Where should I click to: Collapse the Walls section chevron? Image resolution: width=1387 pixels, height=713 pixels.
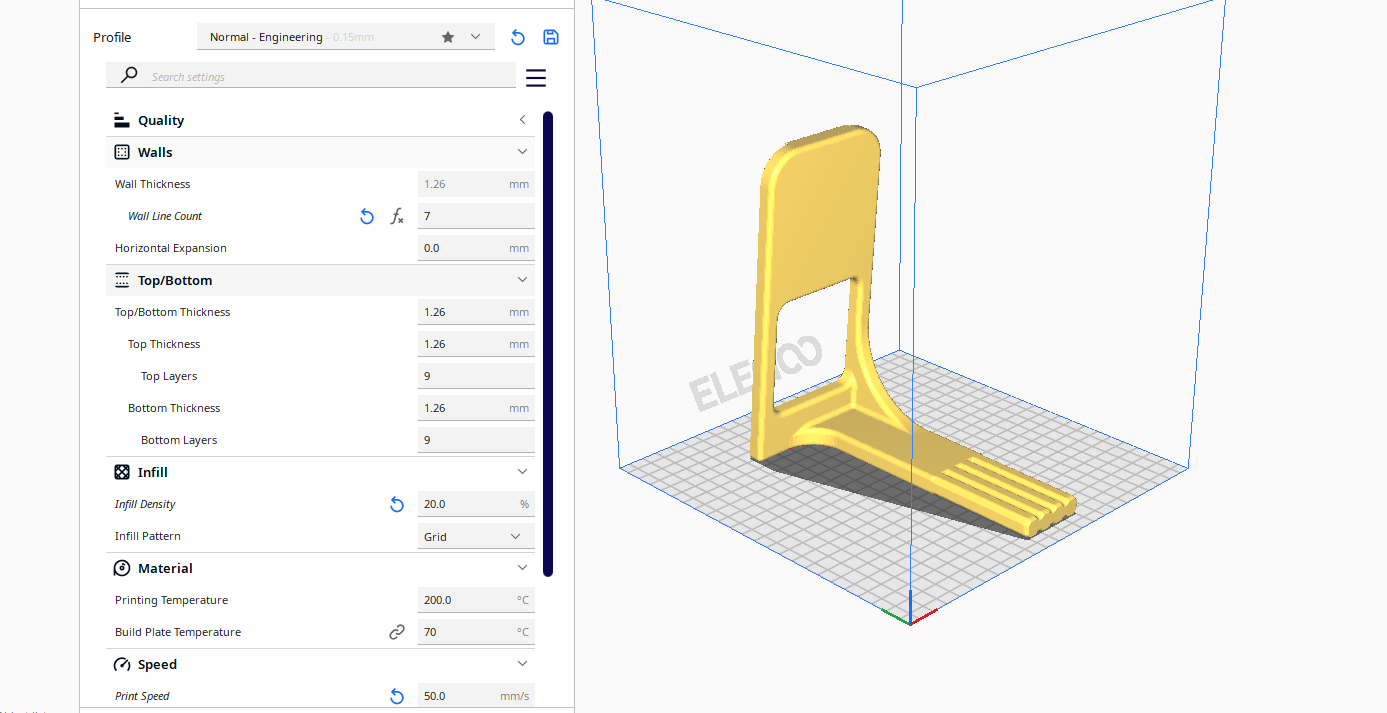click(x=522, y=152)
